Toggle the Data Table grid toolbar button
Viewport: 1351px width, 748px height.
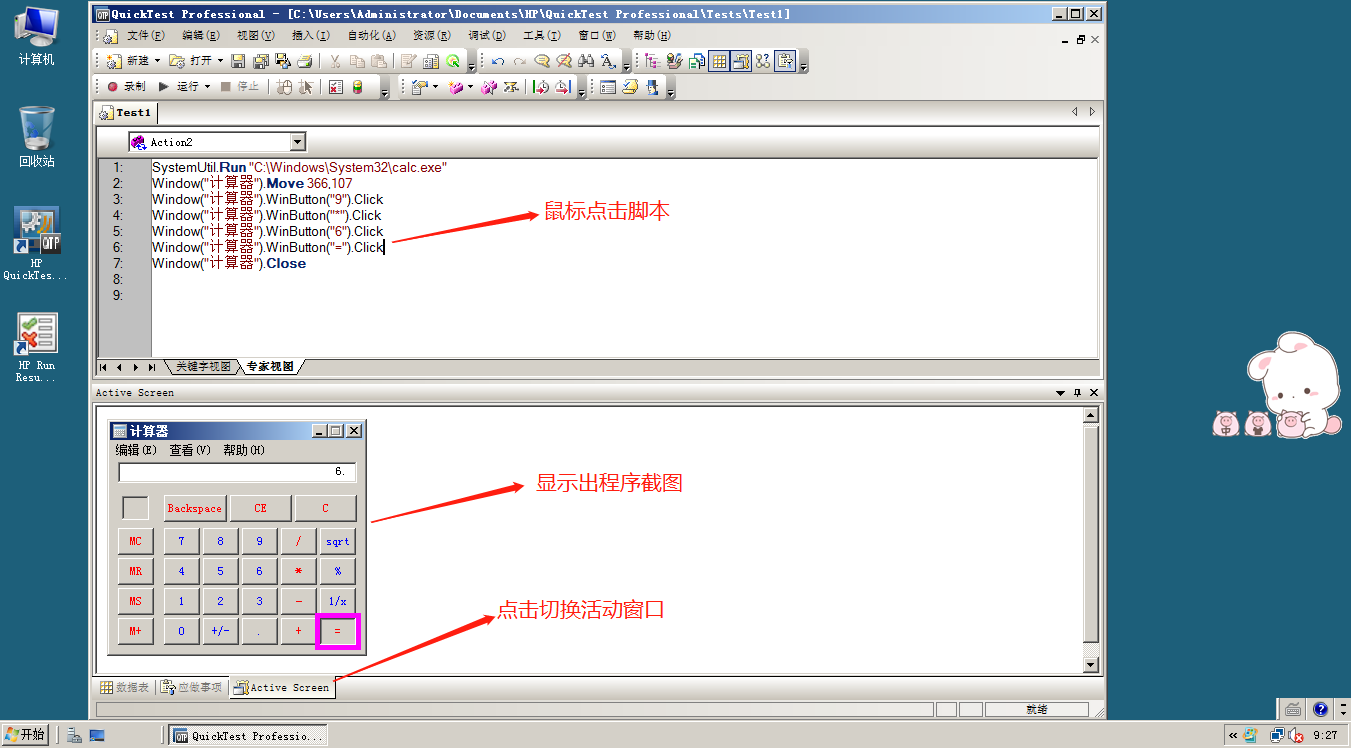[718, 61]
